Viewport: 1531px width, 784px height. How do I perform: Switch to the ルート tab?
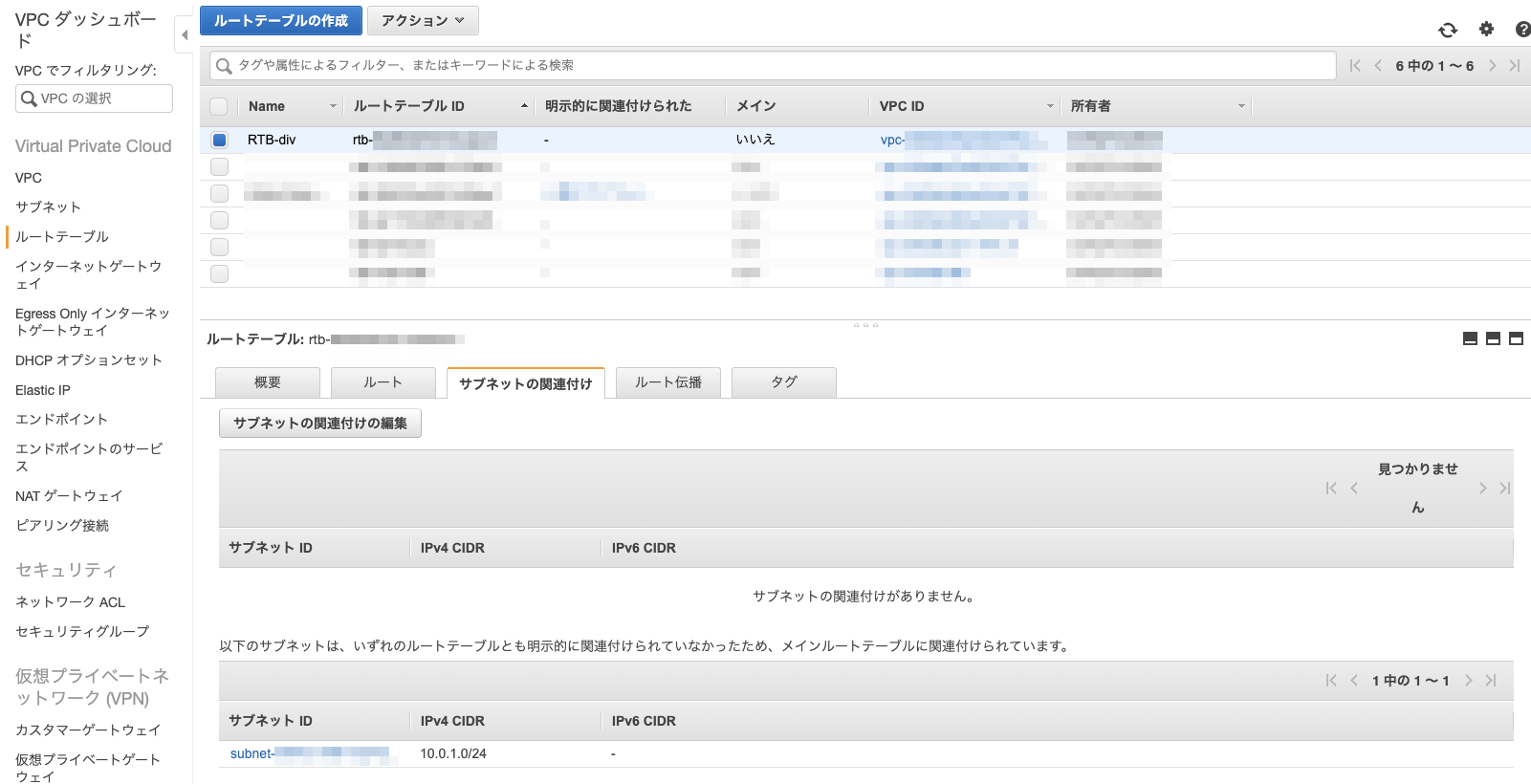[383, 382]
